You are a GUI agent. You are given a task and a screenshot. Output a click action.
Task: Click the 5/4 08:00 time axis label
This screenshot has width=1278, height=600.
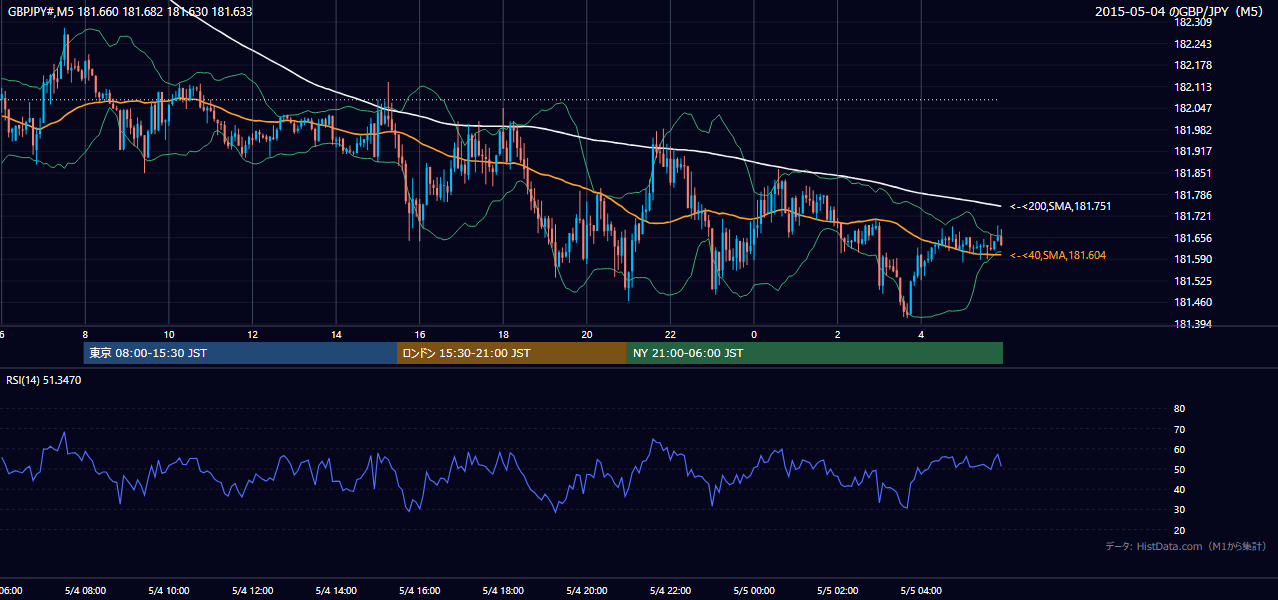point(85,591)
